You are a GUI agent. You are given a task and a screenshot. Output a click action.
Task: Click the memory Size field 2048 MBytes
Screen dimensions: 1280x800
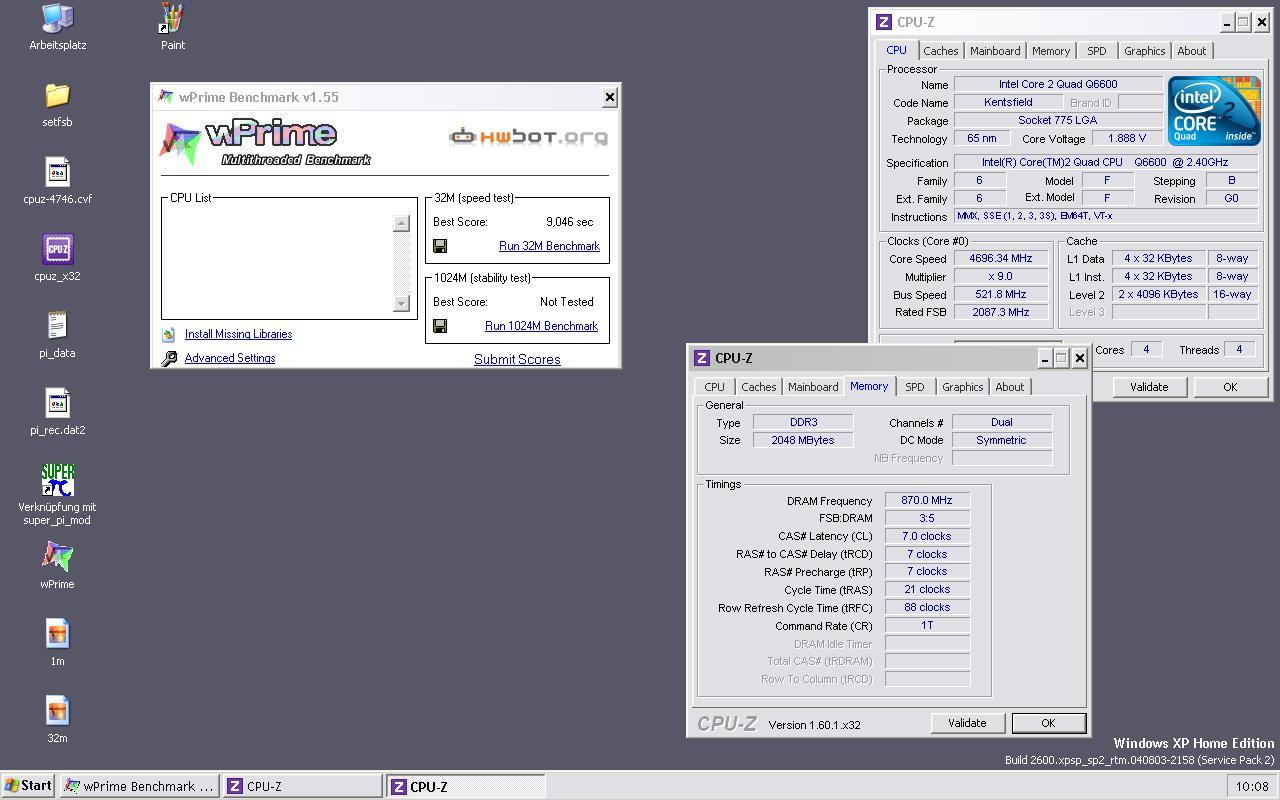point(803,440)
